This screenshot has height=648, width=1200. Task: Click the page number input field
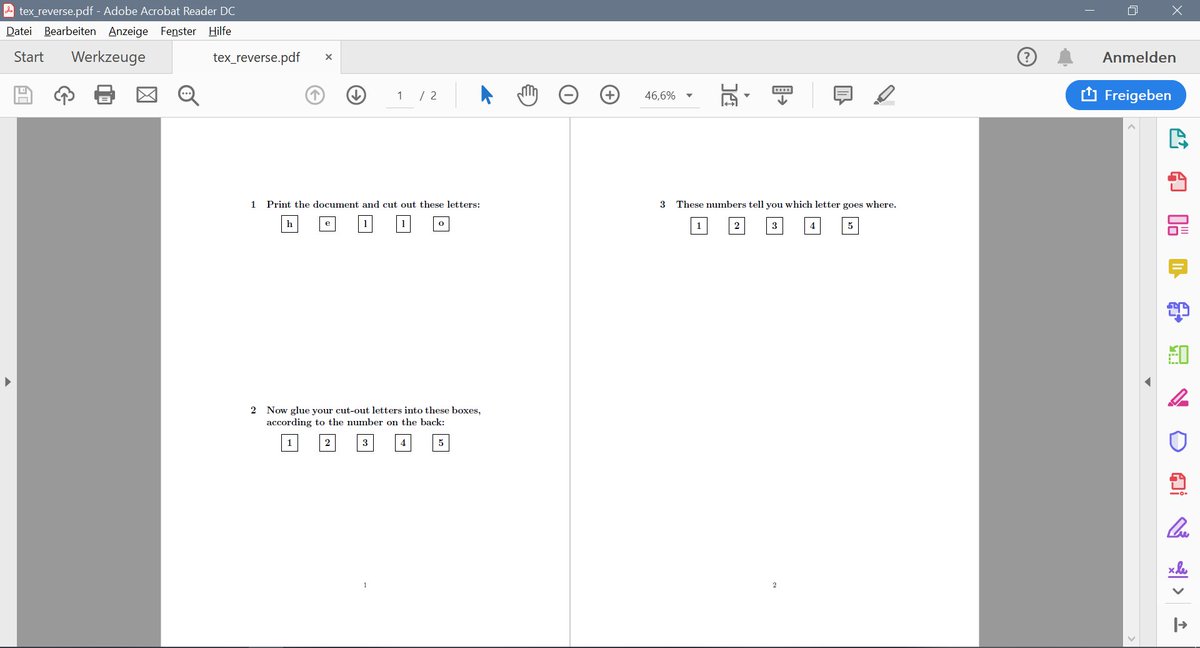click(x=400, y=96)
